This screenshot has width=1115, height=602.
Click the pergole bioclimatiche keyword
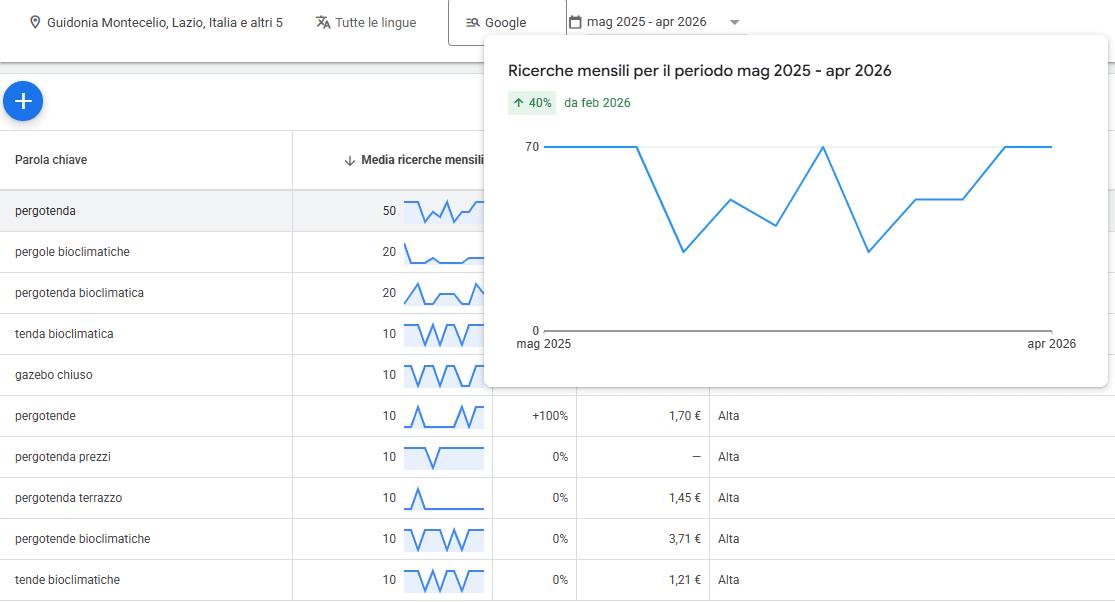(x=73, y=252)
